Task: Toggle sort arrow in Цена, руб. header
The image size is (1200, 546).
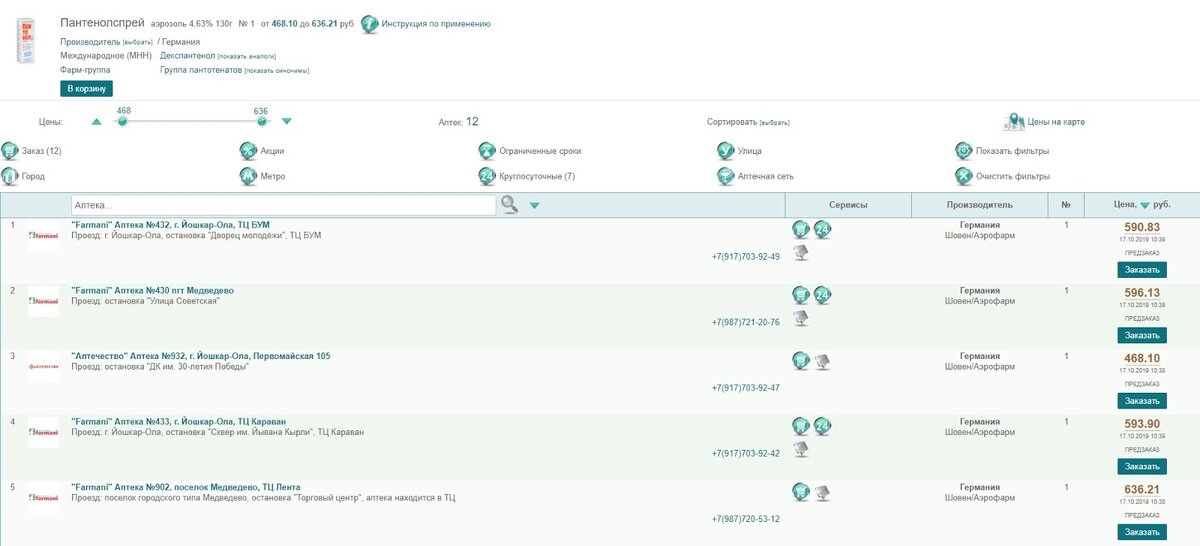Action: (1145, 206)
